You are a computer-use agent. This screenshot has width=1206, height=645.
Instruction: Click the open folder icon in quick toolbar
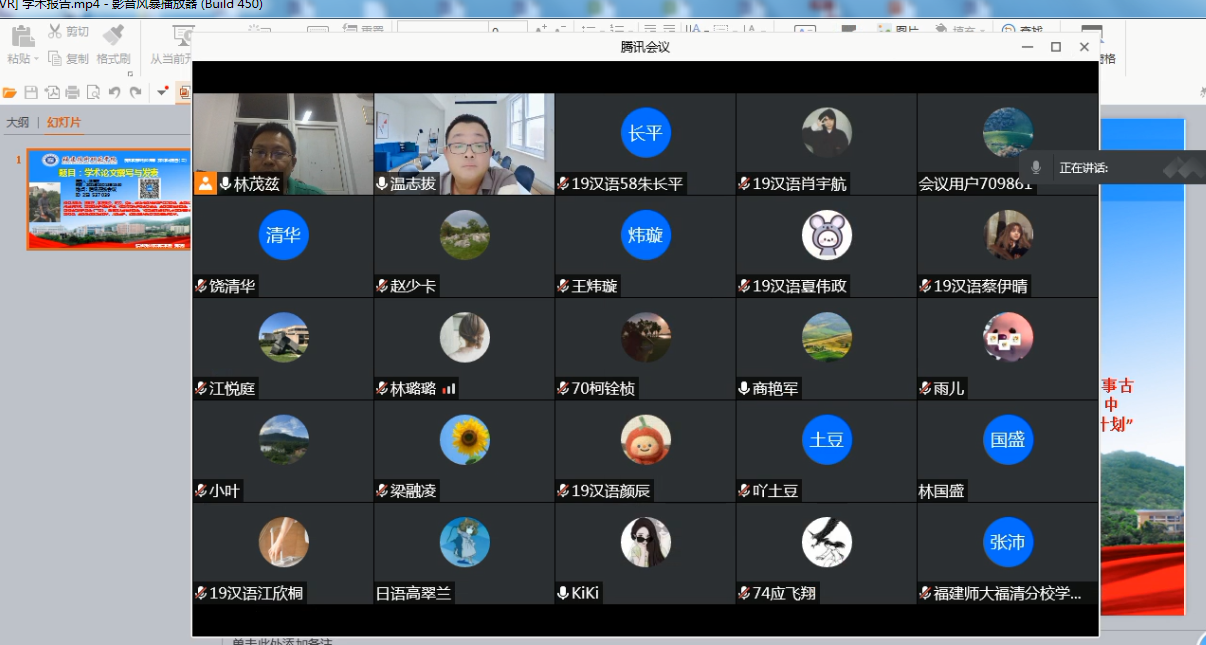[10, 93]
